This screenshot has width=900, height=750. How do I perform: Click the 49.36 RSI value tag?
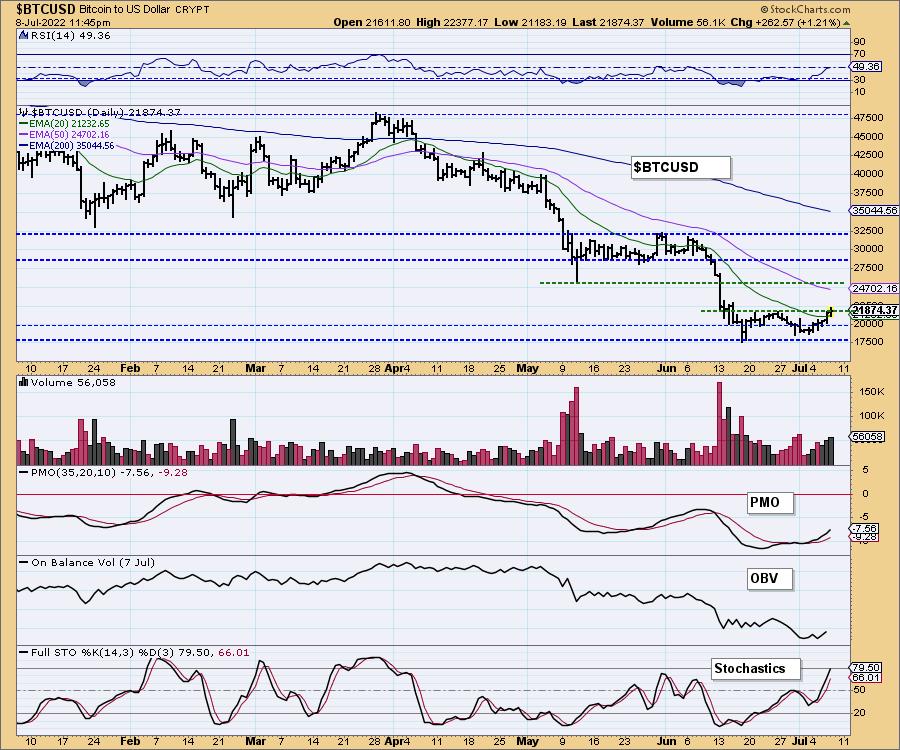point(866,67)
